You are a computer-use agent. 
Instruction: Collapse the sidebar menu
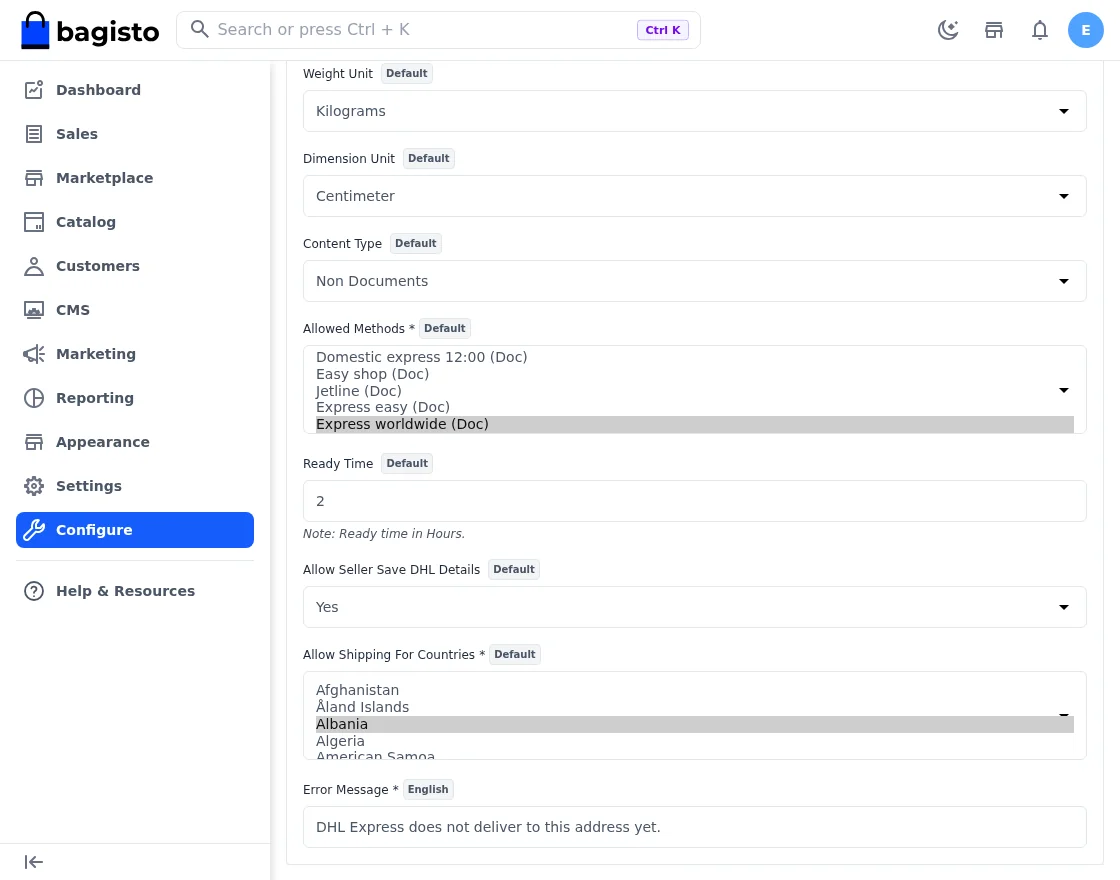(34, 862)
